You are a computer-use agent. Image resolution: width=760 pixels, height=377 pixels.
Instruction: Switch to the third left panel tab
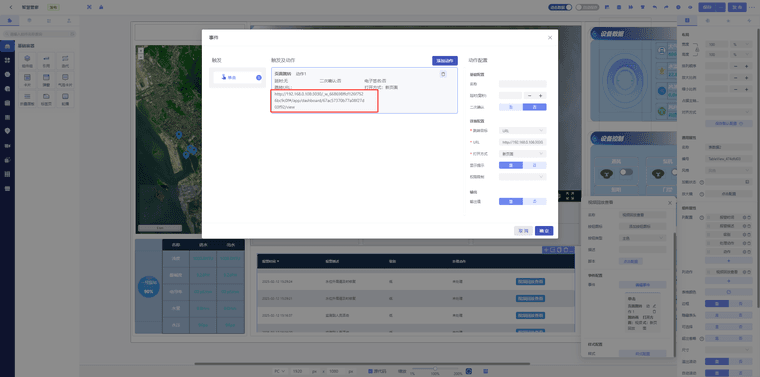49,20
